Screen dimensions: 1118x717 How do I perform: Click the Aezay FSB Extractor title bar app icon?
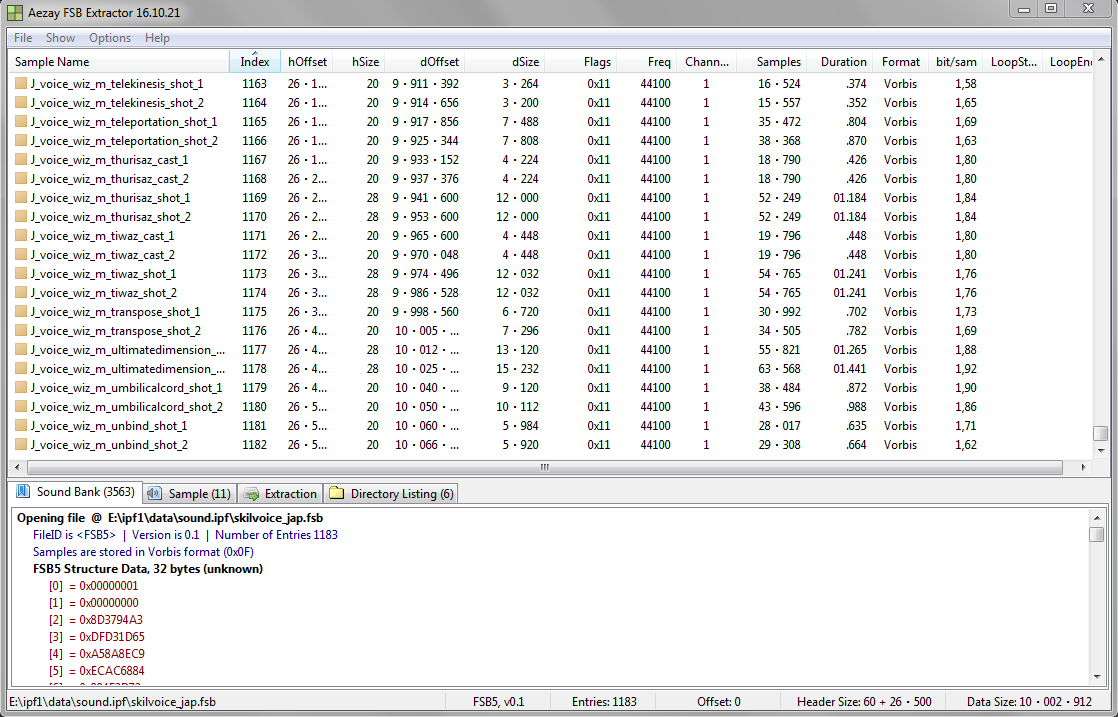[x=14, y=11]
